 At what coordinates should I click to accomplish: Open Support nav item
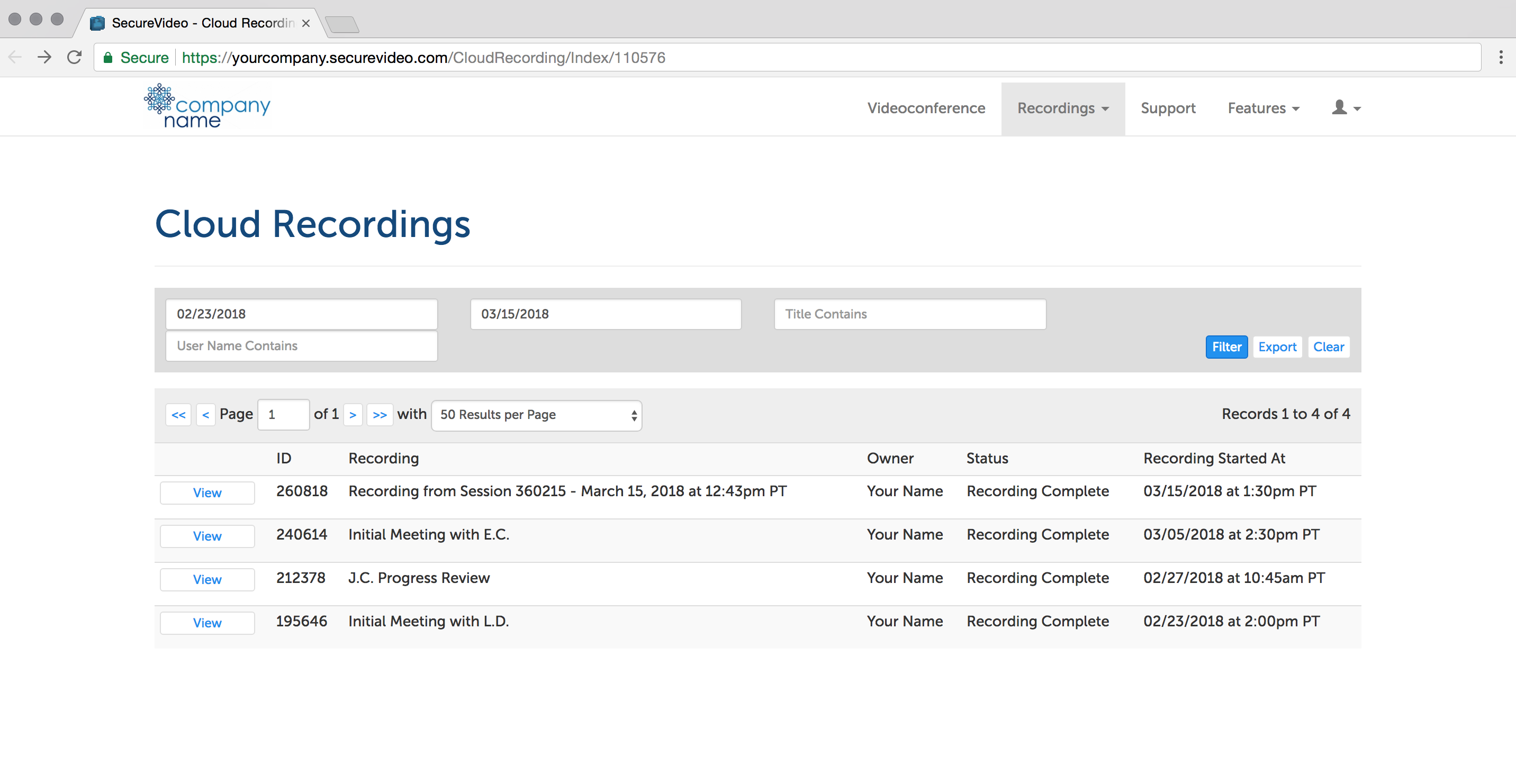(1168, 108)
